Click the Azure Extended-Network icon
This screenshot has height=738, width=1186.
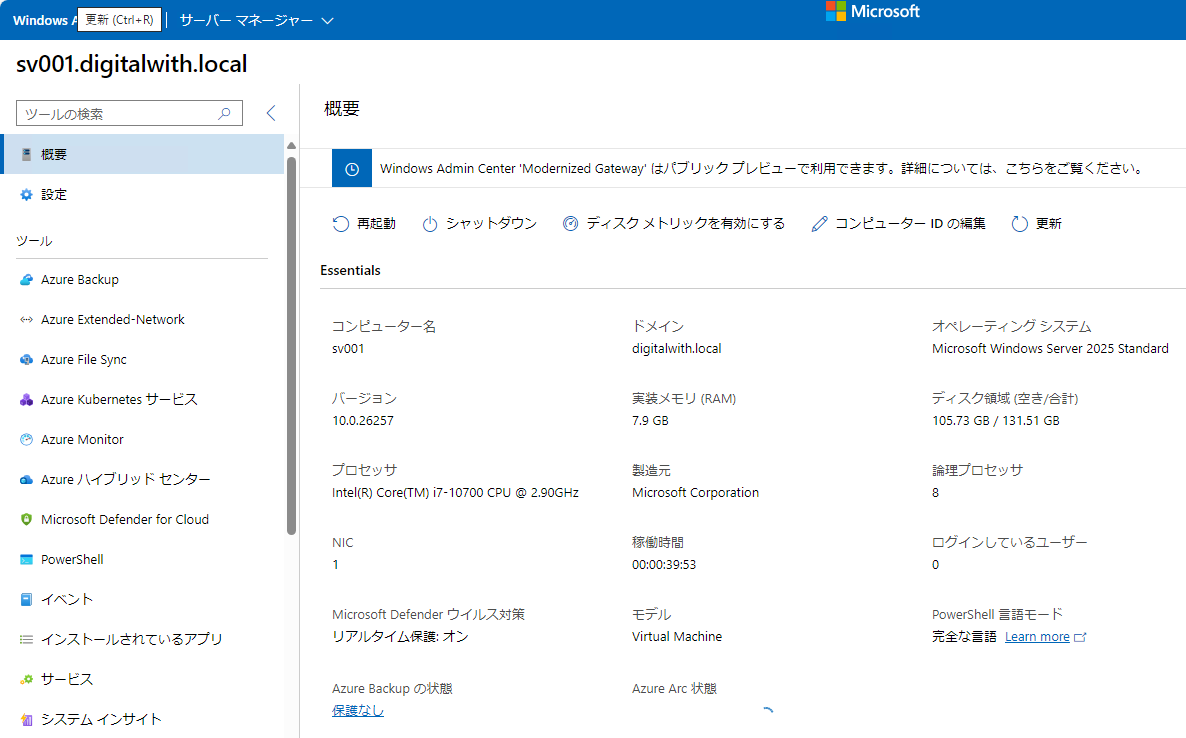pyautogui.click(x=26, y=320)
